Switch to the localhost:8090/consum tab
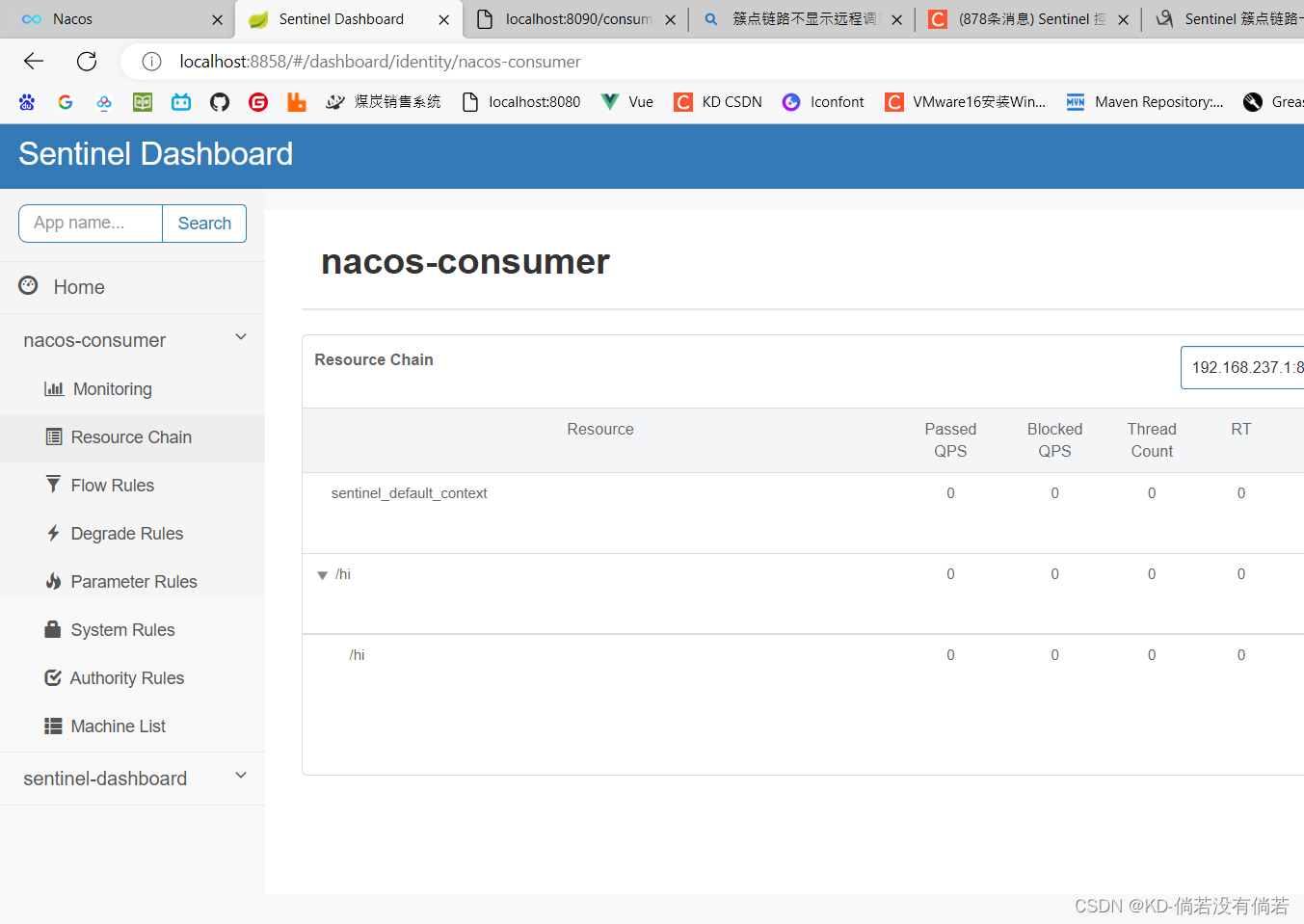The height and width of the screenshot is (924, 1304). pos(578,19)
